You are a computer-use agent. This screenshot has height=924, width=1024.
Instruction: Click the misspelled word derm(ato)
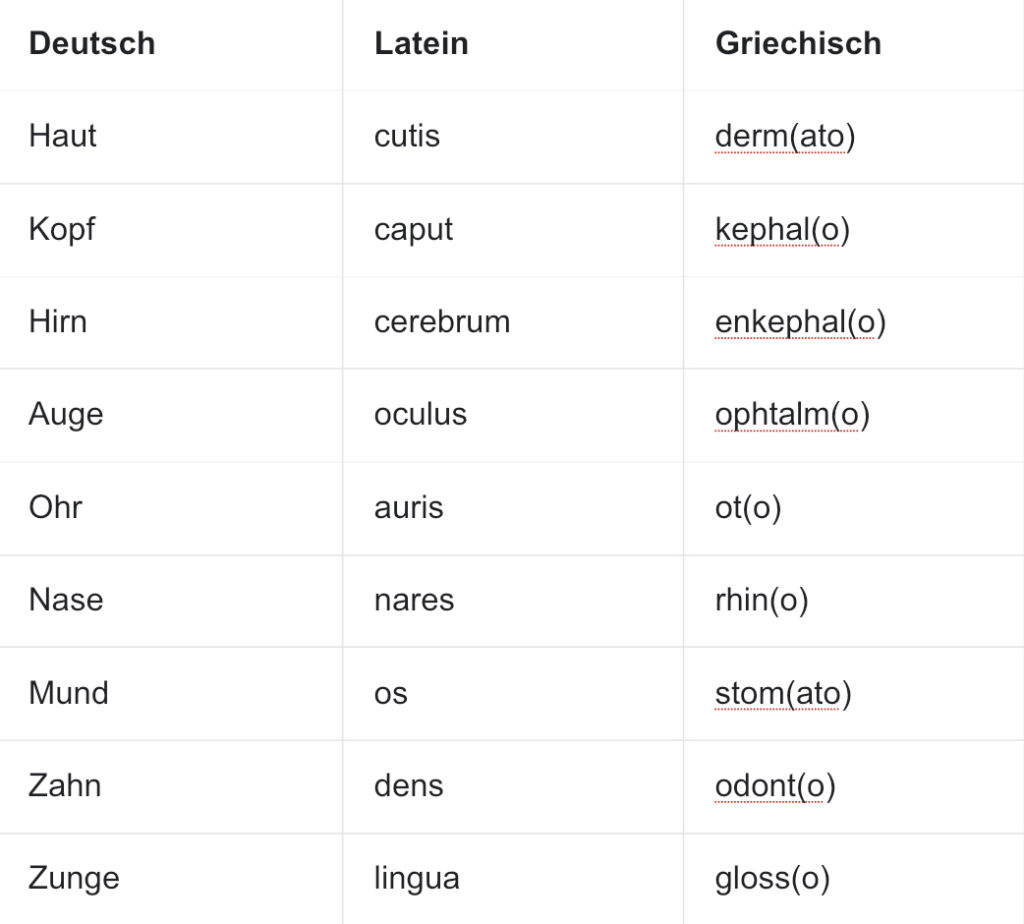click(x=785, y=136)
